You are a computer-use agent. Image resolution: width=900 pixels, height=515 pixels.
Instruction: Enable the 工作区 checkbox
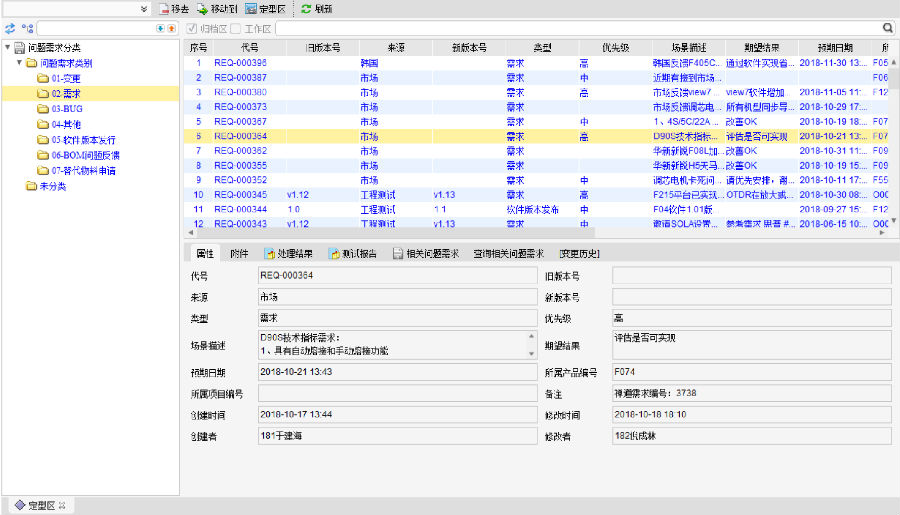(x=236, y=29)
